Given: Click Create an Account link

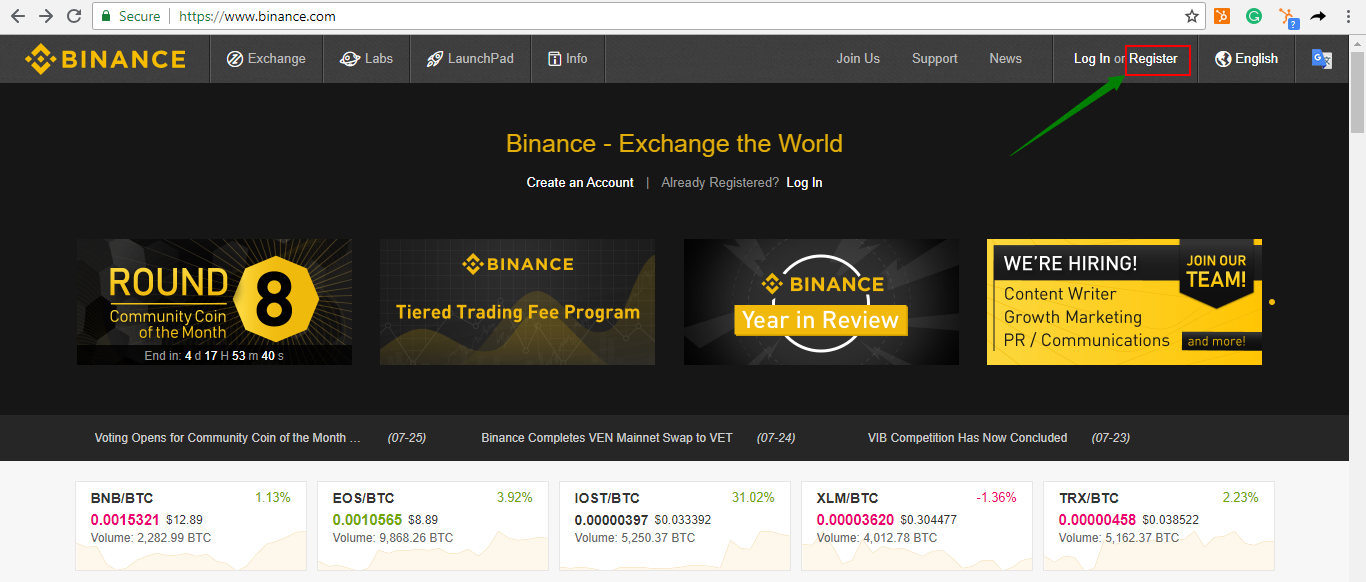Looking at the screenshot, I should (580, 183).
